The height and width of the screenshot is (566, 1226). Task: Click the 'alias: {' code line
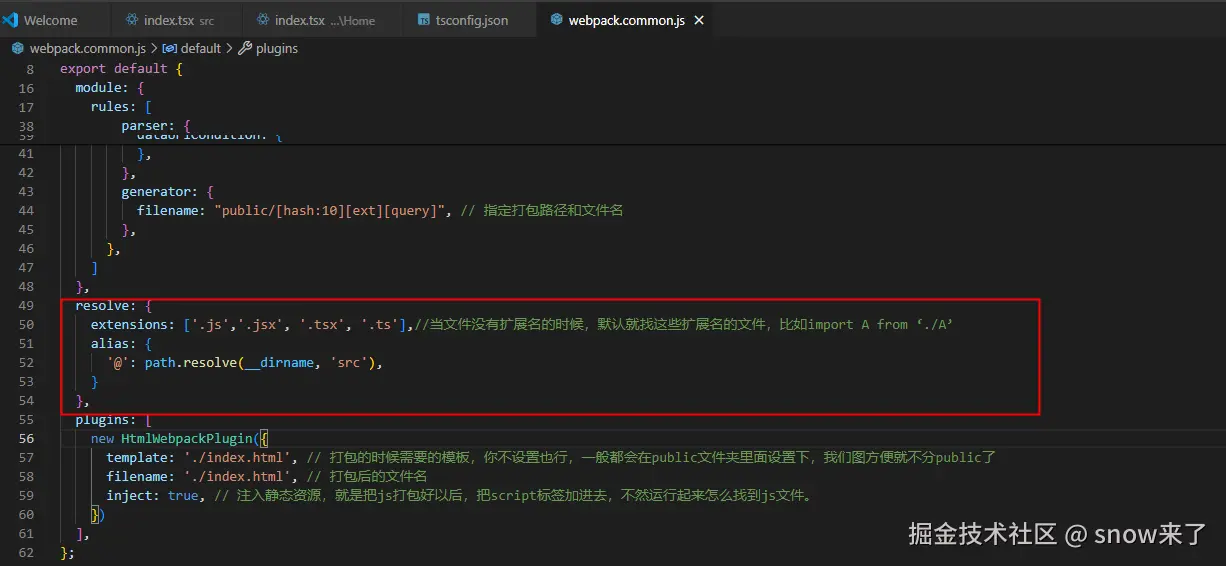pos(121,343)
